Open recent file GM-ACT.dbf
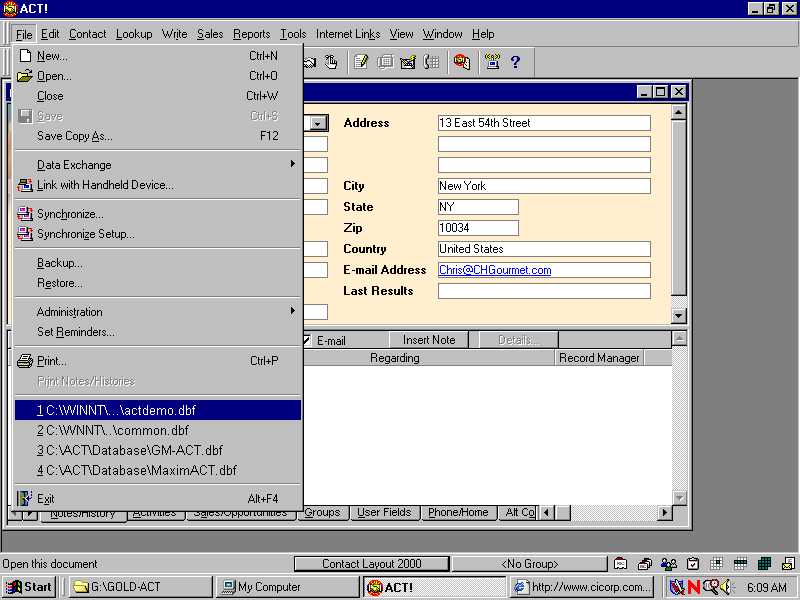Image resolution: width=800 pixels, height=600 pixels. pyautogui.click(x=158, y=451)
